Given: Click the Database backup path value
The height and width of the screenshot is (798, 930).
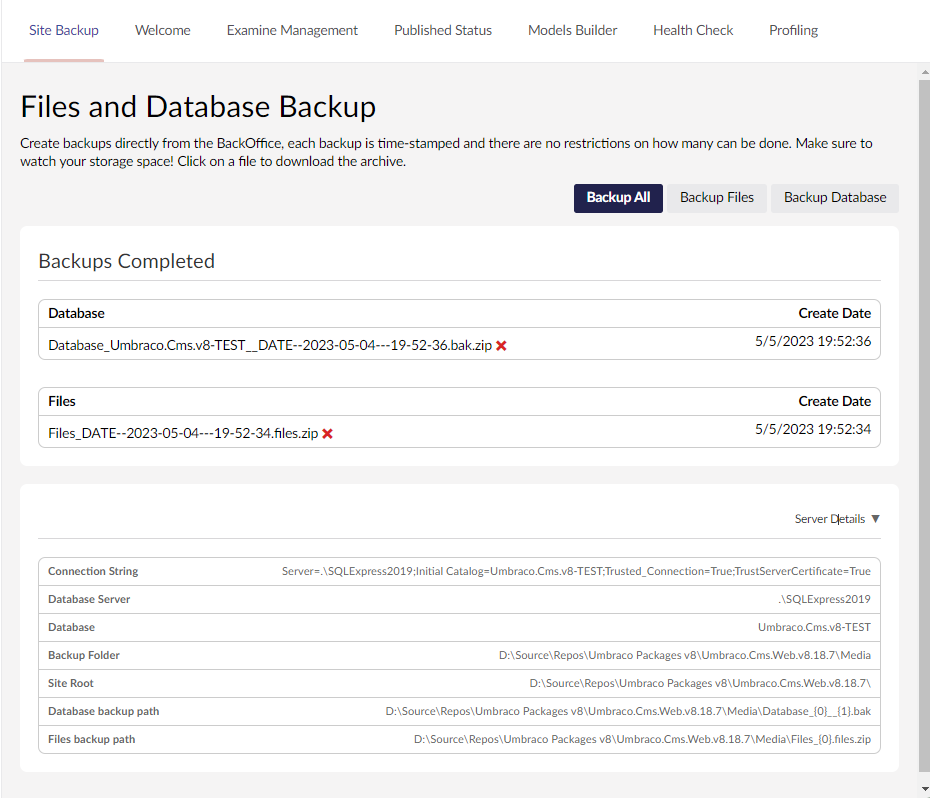Looking at the screenshot, I should 627,712.
